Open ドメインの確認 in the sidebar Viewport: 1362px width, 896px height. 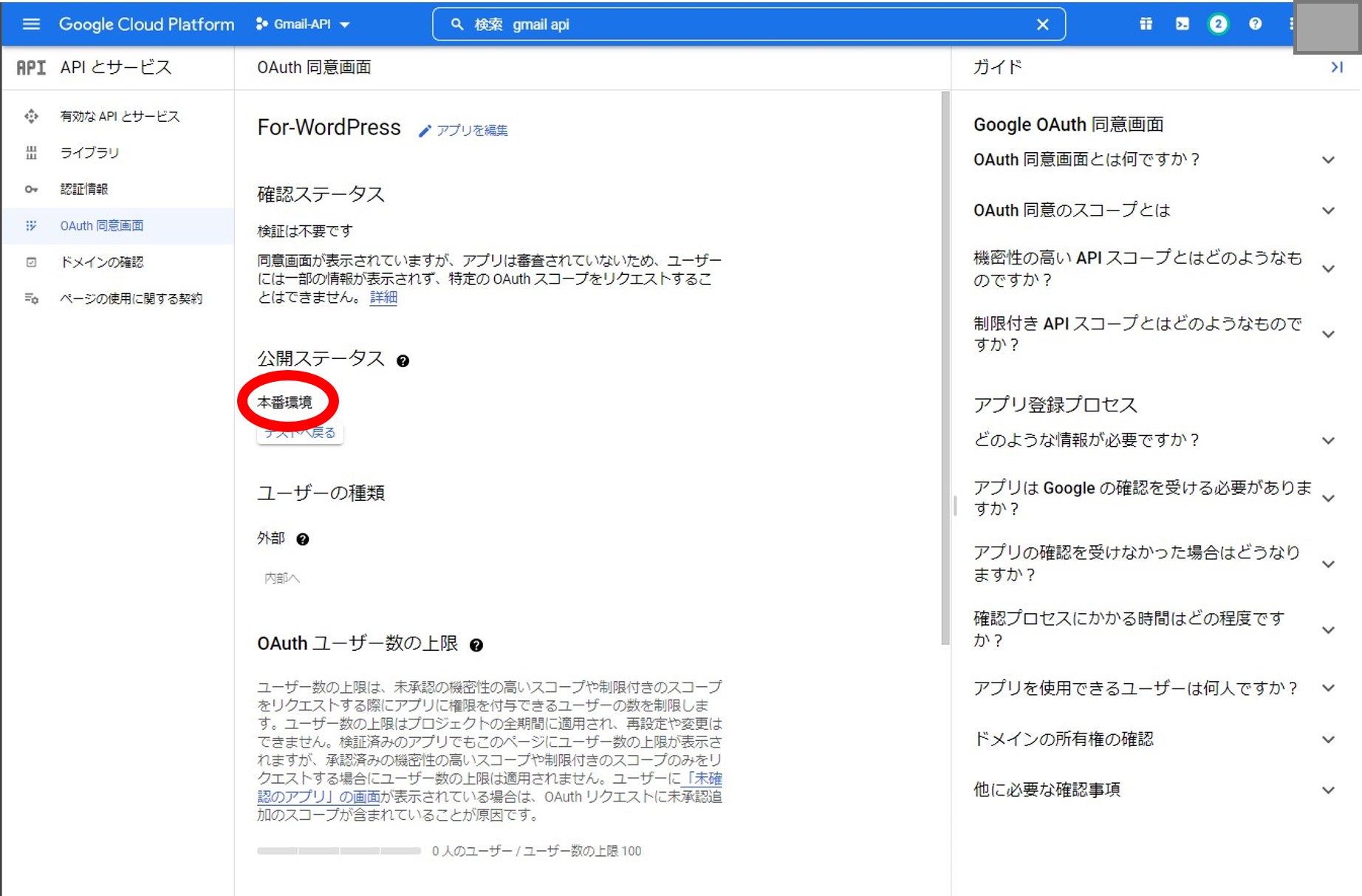(x=118, y=261)
